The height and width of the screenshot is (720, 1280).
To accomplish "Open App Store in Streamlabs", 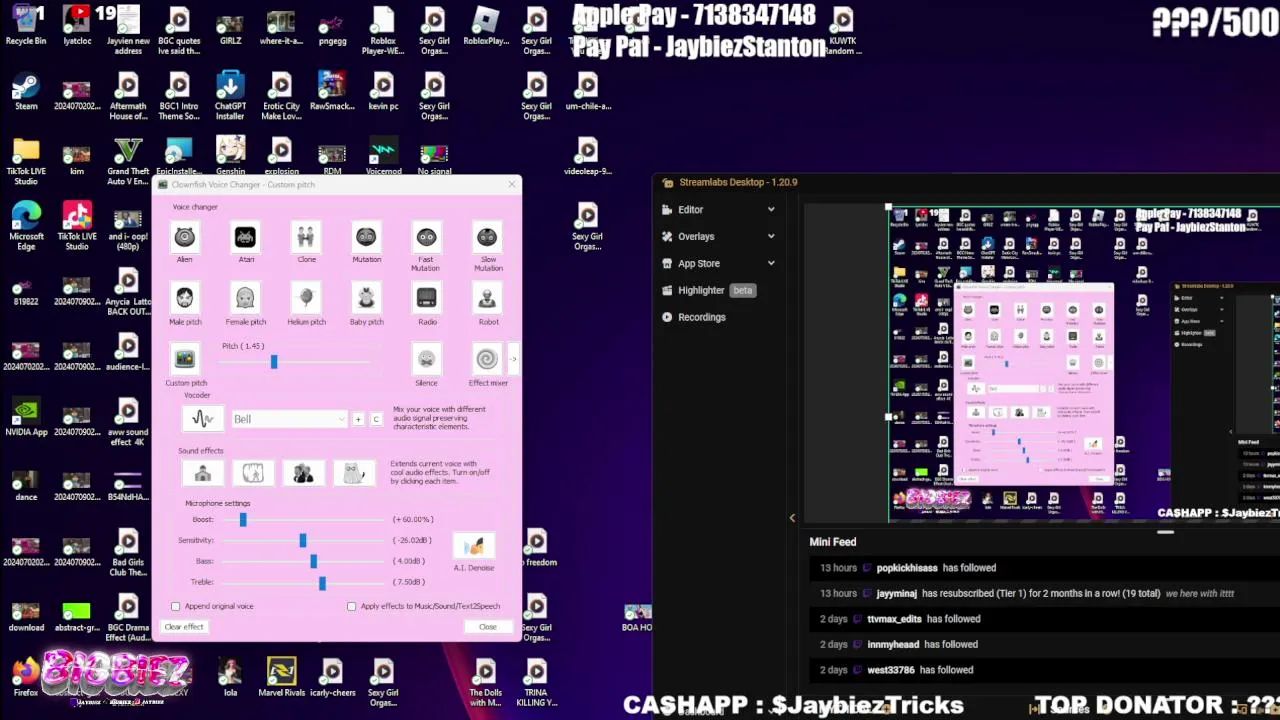I will pyautogui.click(x=699, y=264).
